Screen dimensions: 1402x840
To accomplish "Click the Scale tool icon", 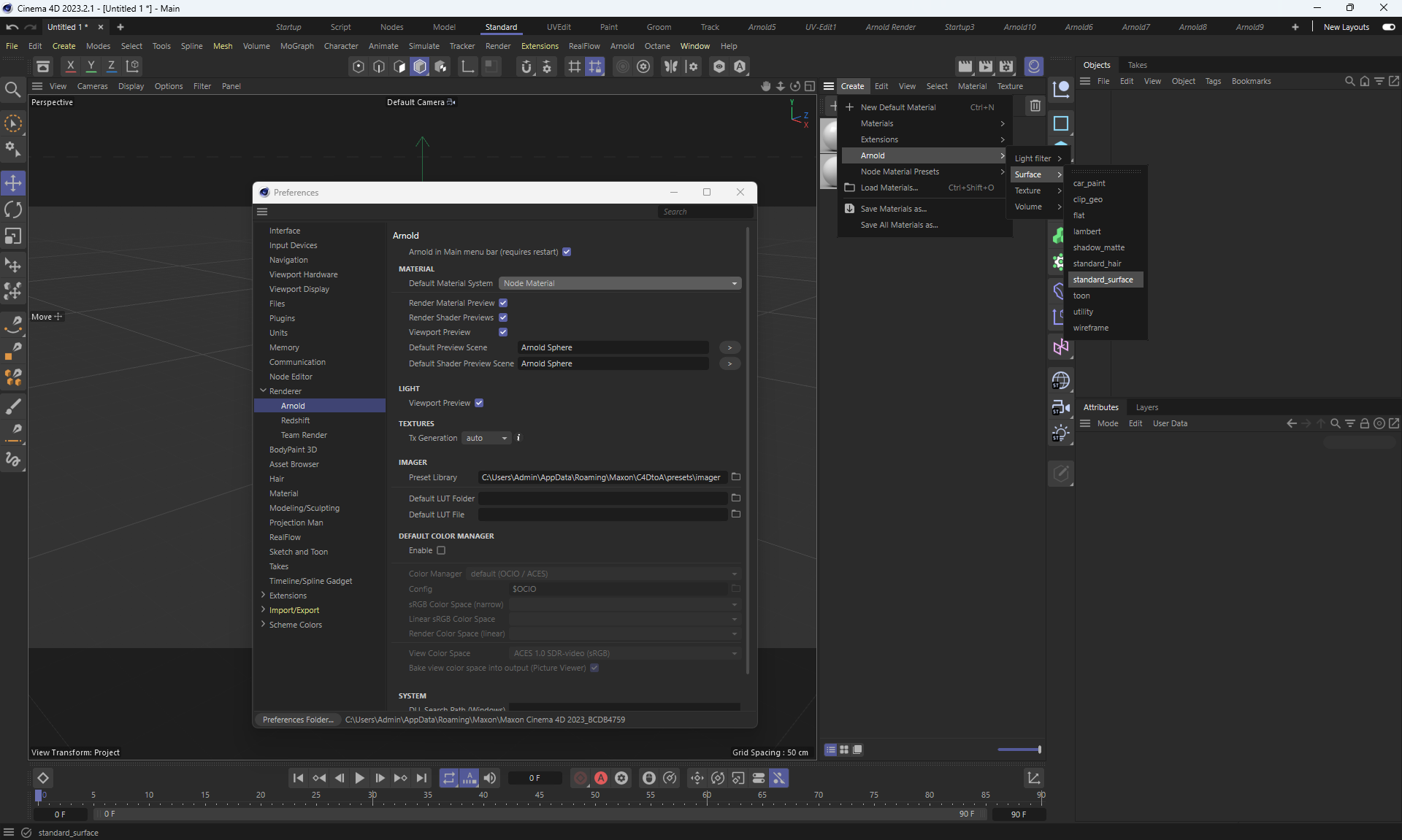I will [x=13, y=236].
